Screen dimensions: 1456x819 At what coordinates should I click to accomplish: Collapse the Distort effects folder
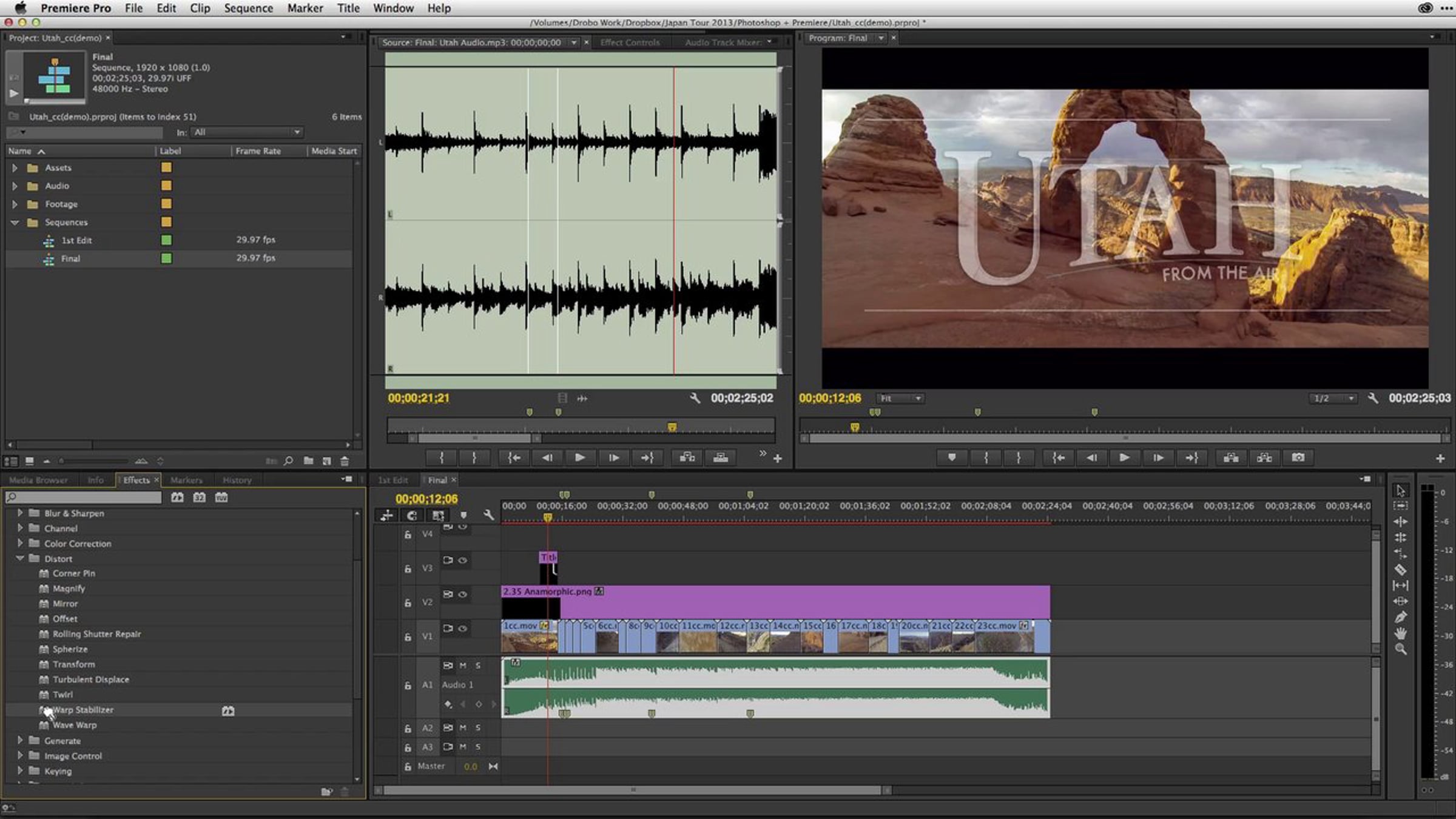pos(20,558)
